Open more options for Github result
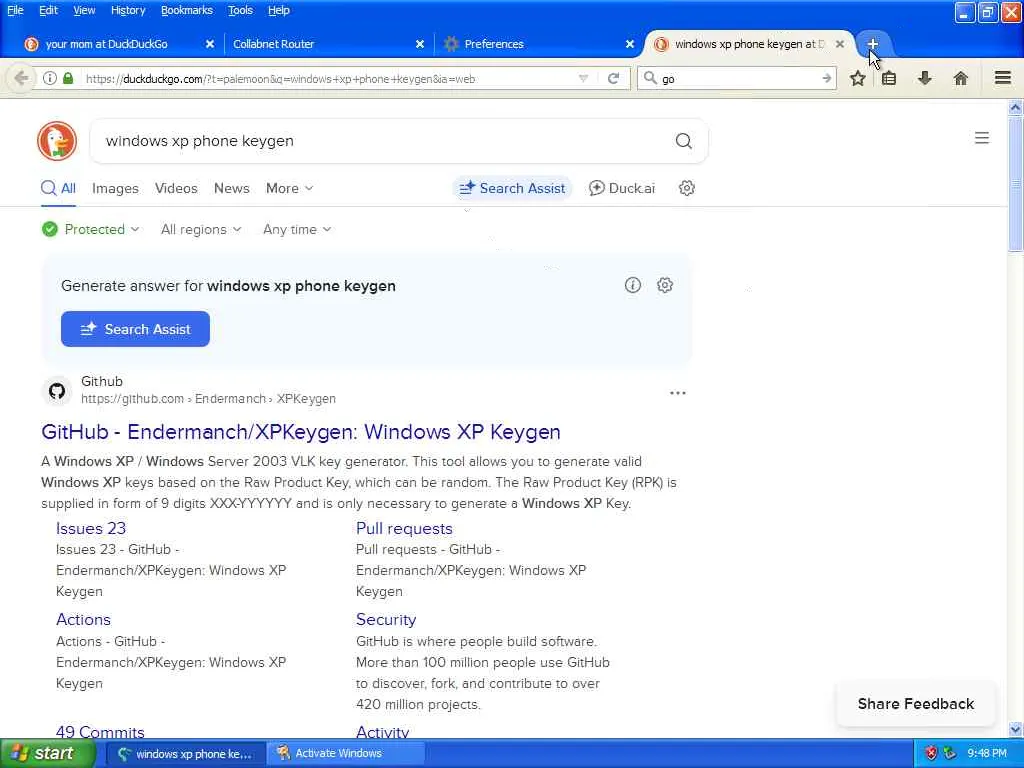The width and height of the screenshot is (1024, 768). (678, 392)
